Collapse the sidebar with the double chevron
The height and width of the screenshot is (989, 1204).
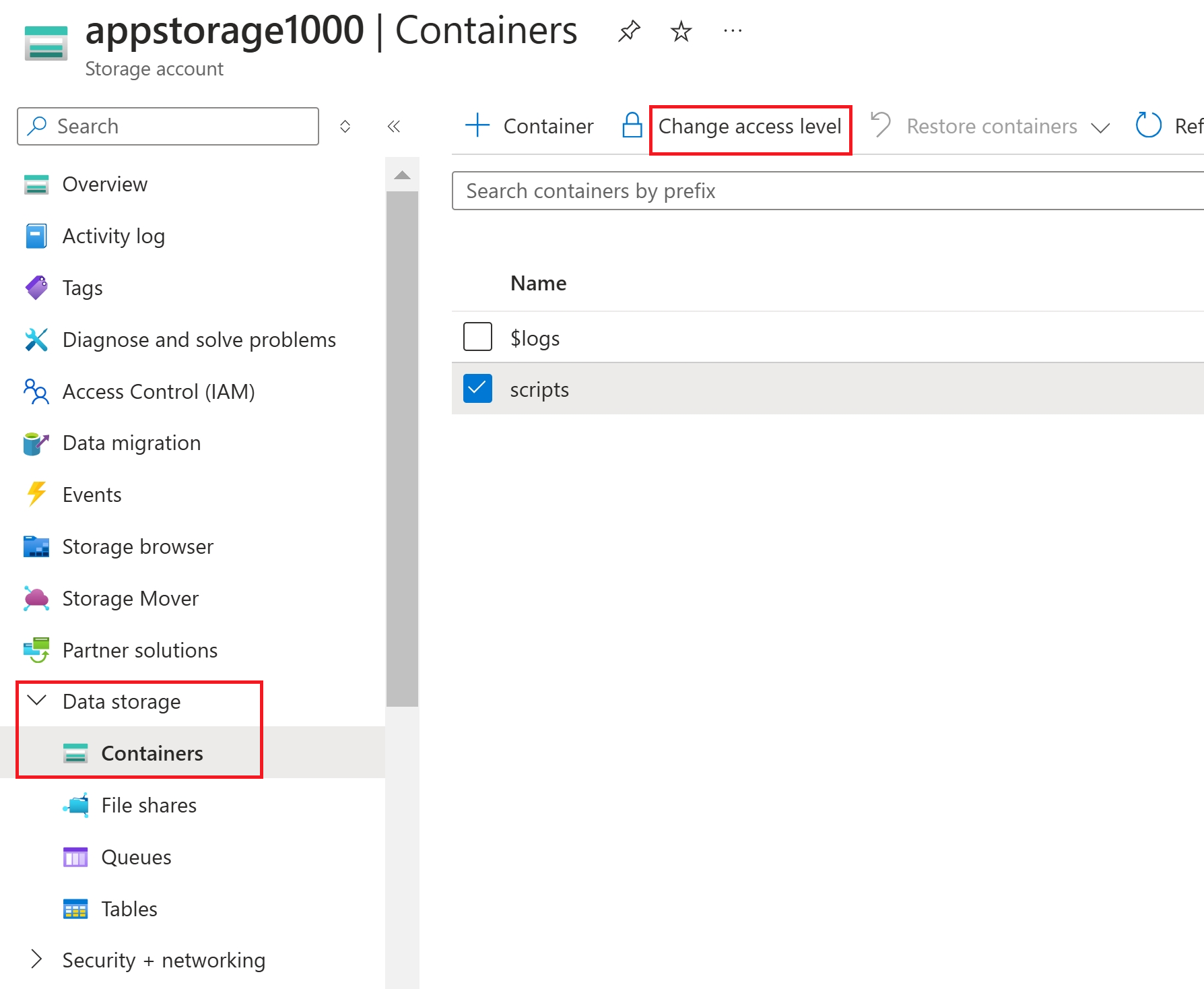tap(394, 126)
